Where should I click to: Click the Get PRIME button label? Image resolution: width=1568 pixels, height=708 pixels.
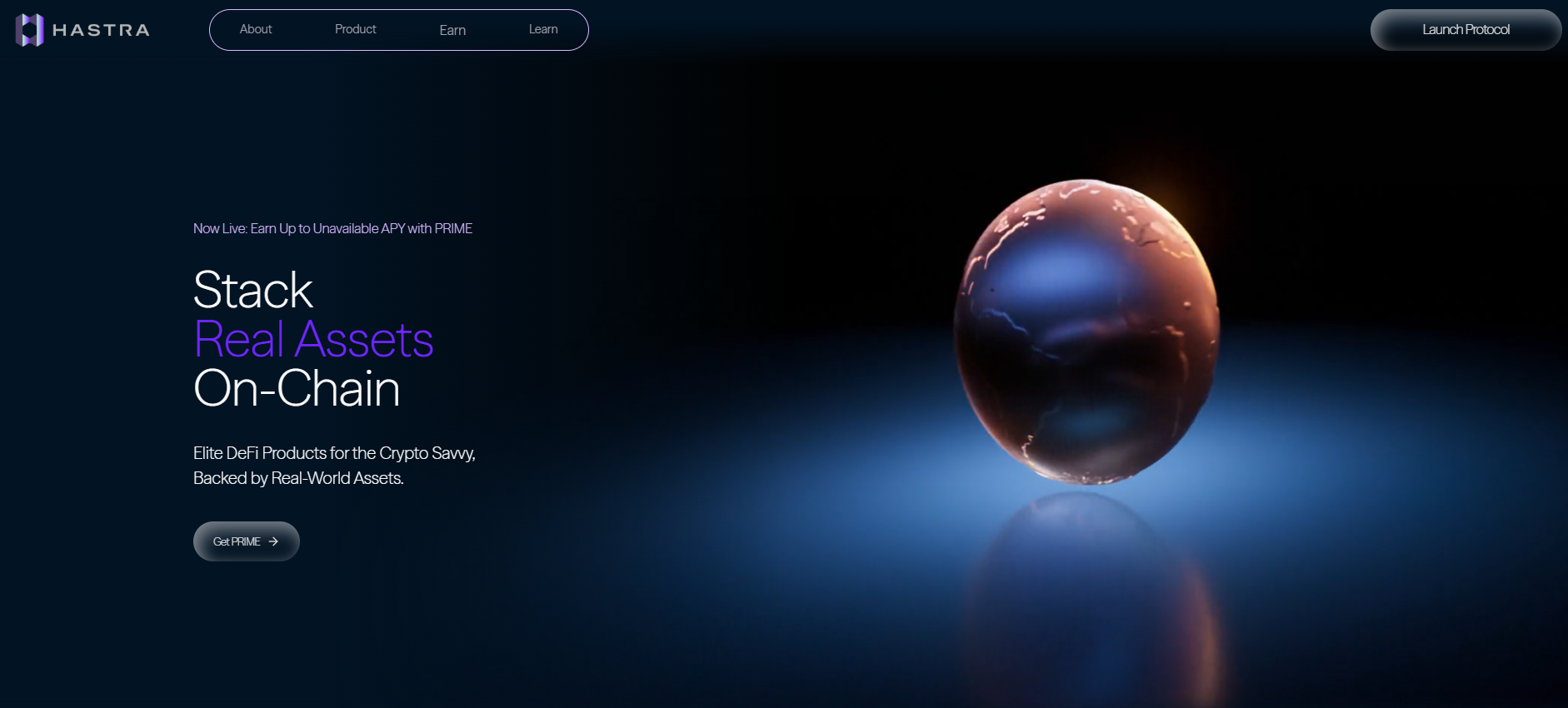tap(237, 541)
